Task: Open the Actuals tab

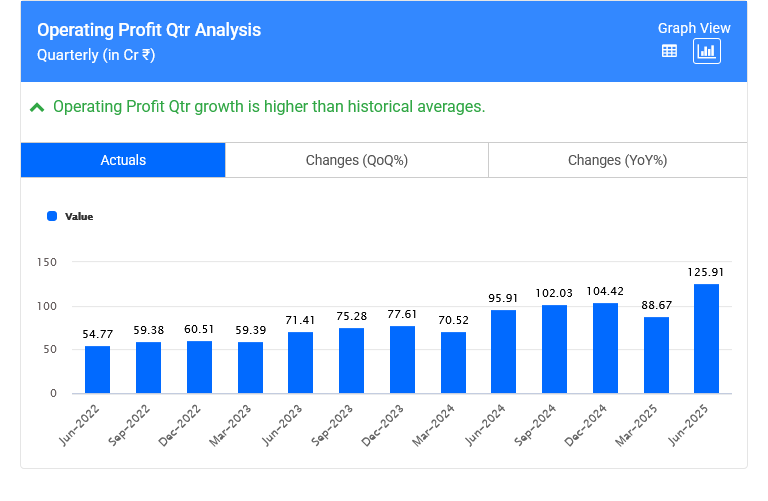Action: pos(123,160)
